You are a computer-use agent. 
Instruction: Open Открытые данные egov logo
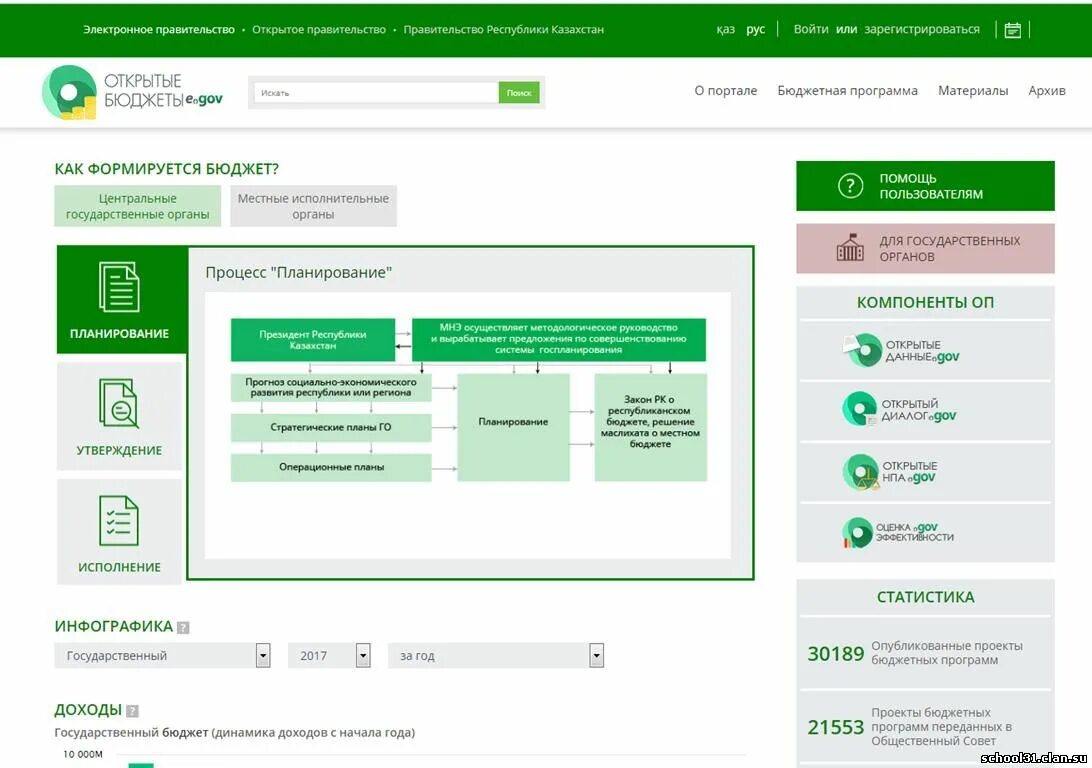pos(902,350)
